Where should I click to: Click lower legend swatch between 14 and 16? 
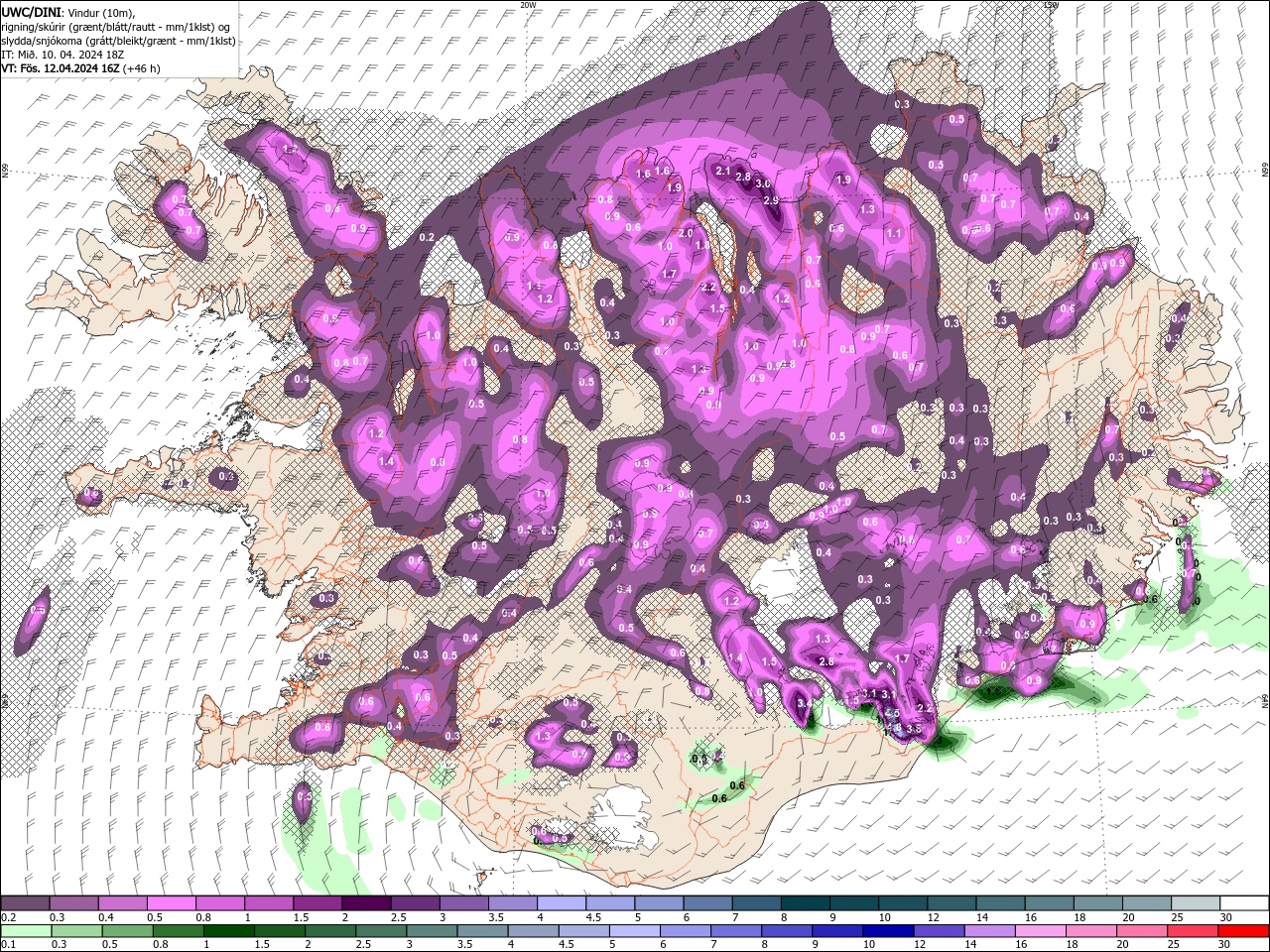click(990, 931)
